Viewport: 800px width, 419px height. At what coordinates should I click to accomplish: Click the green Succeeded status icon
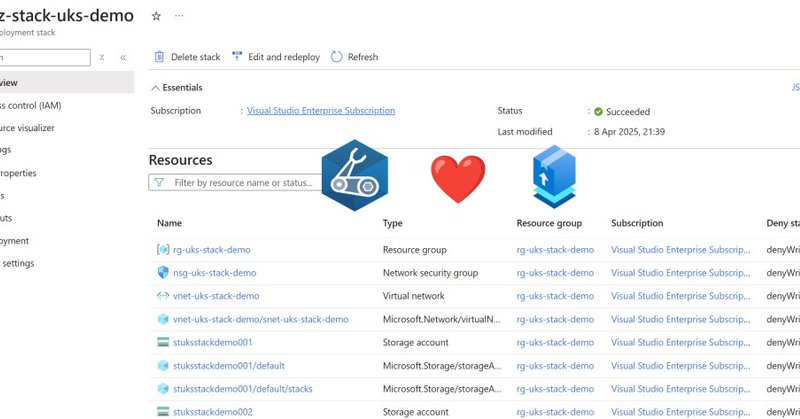click(598, 111)
